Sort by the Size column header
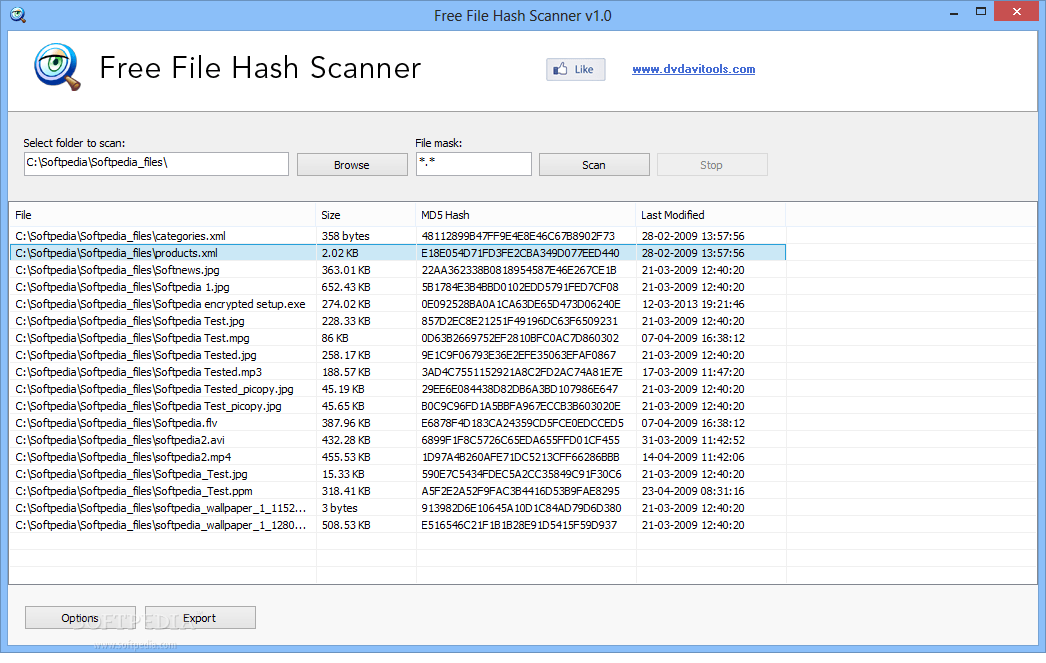 coord(366,215)
